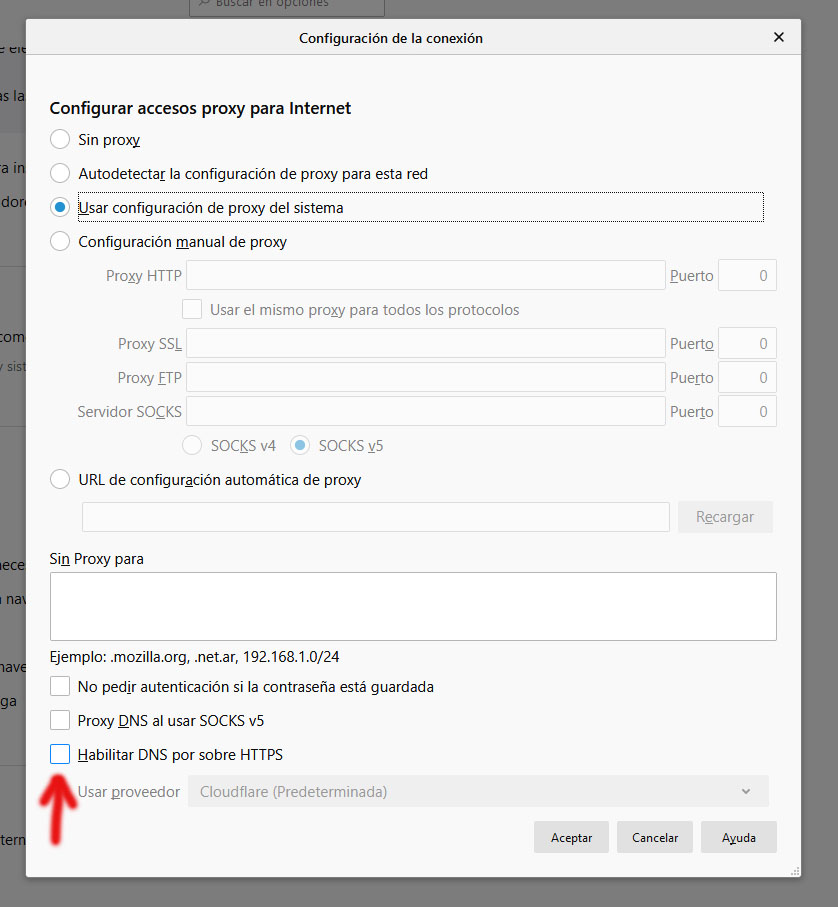Click the Proxy HTTP Puerto field

pos(747,276)
